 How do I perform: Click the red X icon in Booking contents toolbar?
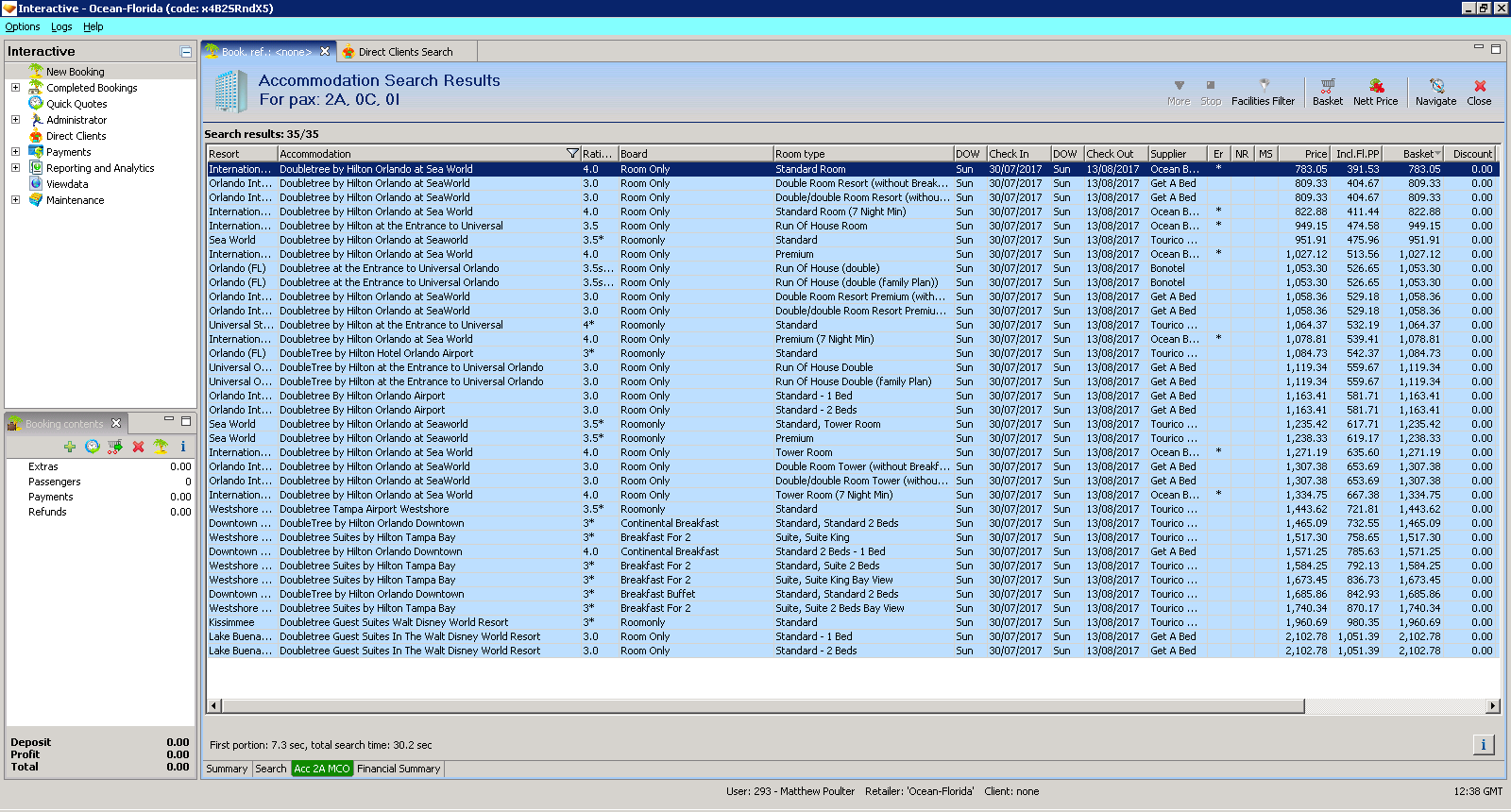tap(138, 447)
